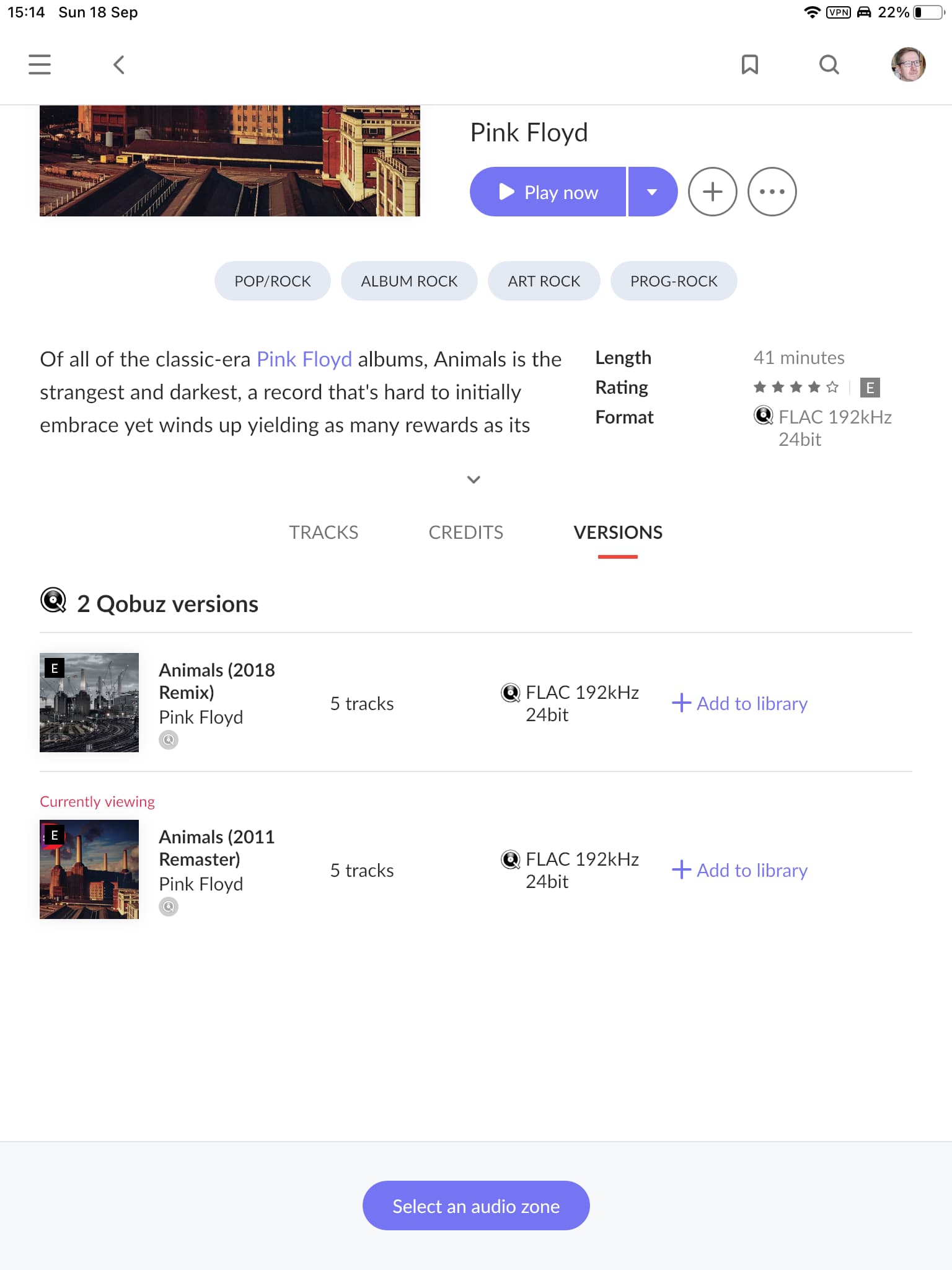Click Pink Floyd under Animals (2018 Remix)
952x1270 pixels.
tap(201, 717)
